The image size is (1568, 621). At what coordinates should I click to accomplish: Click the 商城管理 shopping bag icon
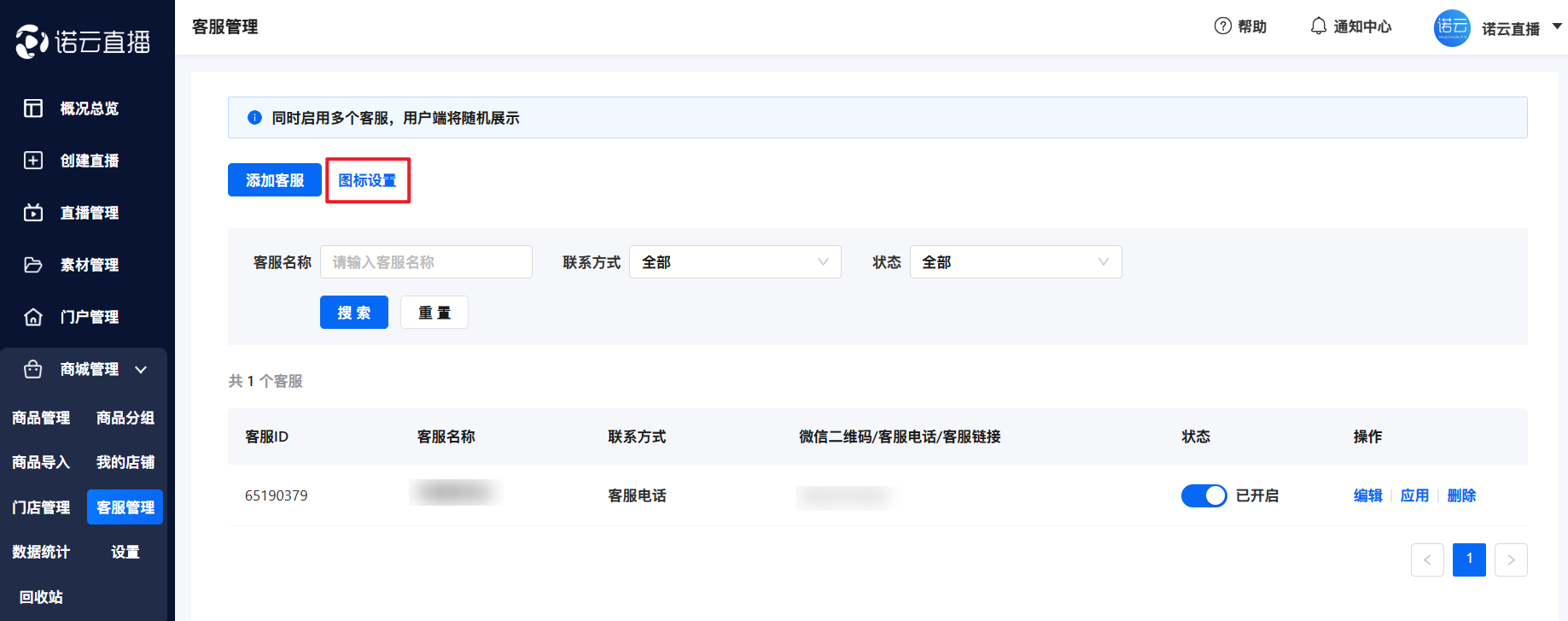(x=33, y=369)
